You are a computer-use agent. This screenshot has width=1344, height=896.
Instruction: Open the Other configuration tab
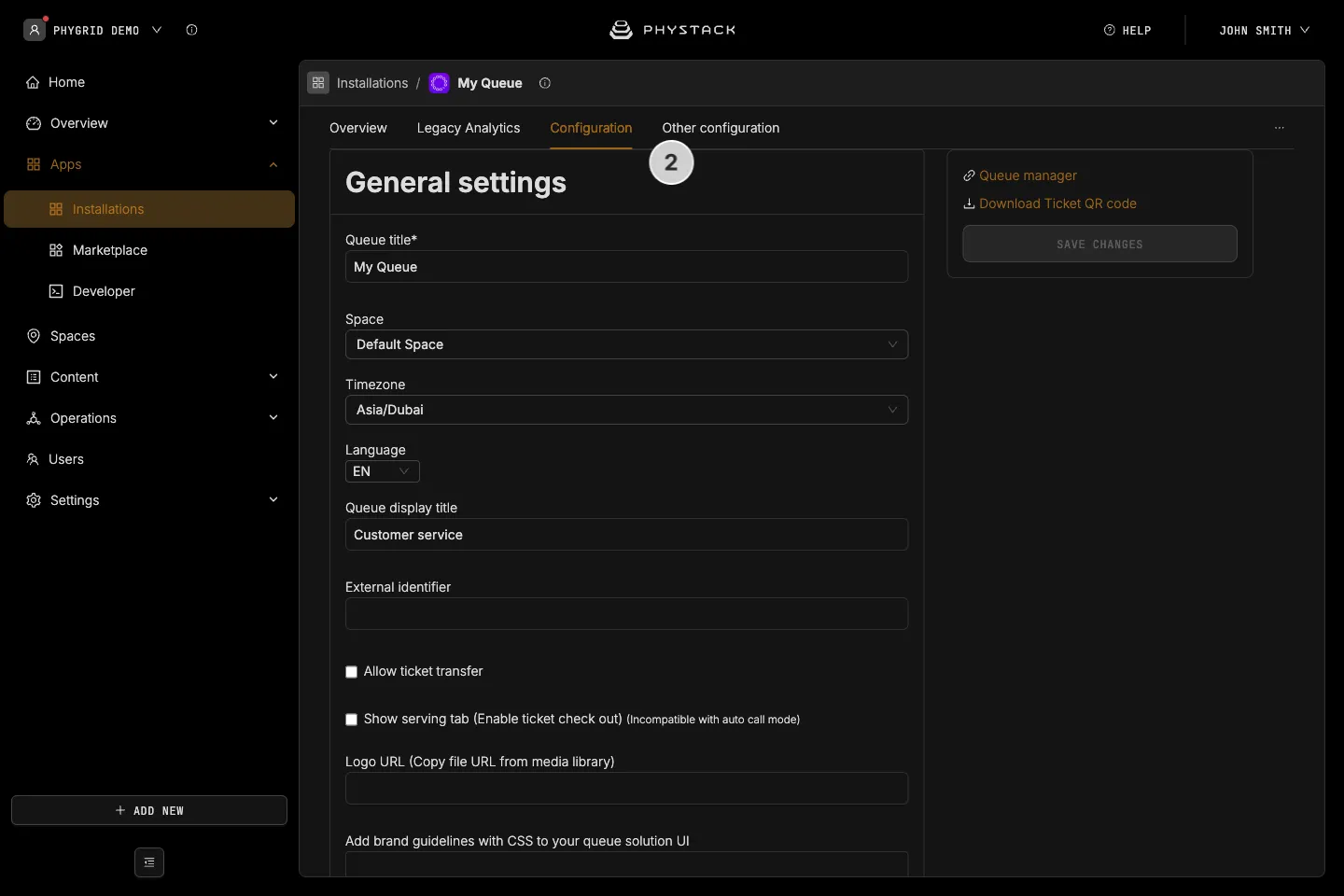click(x=721, y=128)
